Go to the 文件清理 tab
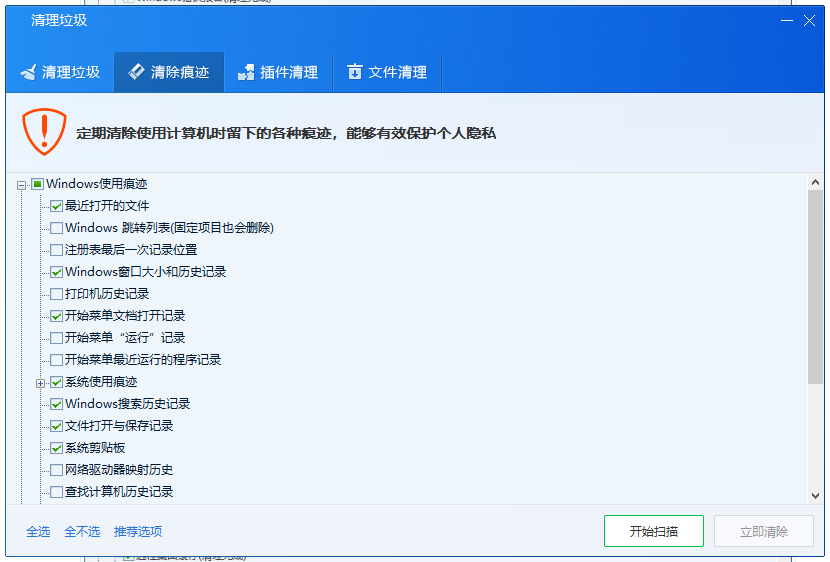This screenshot has width=830, height=562. click(387, 72)
